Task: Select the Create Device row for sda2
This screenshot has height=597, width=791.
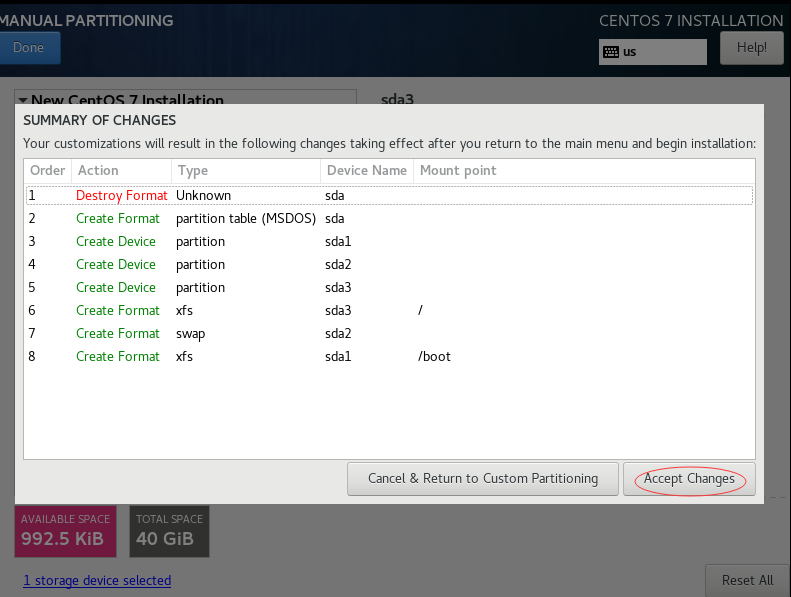Action: pyautogui.click(x=389, y=264)
